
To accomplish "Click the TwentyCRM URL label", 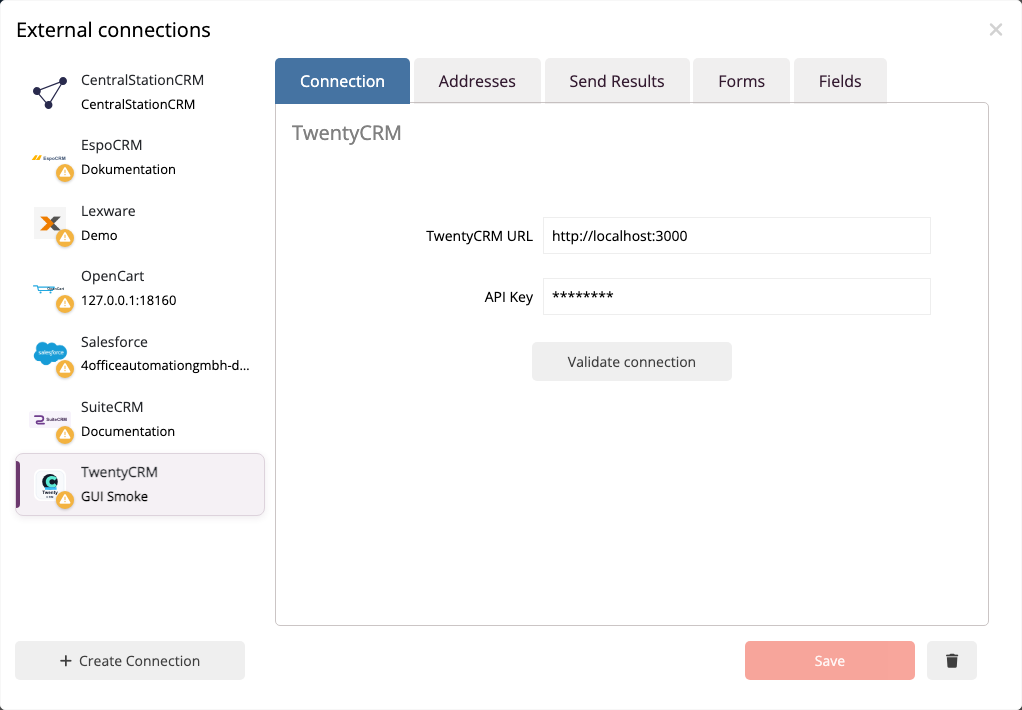I will coord(479,236).
